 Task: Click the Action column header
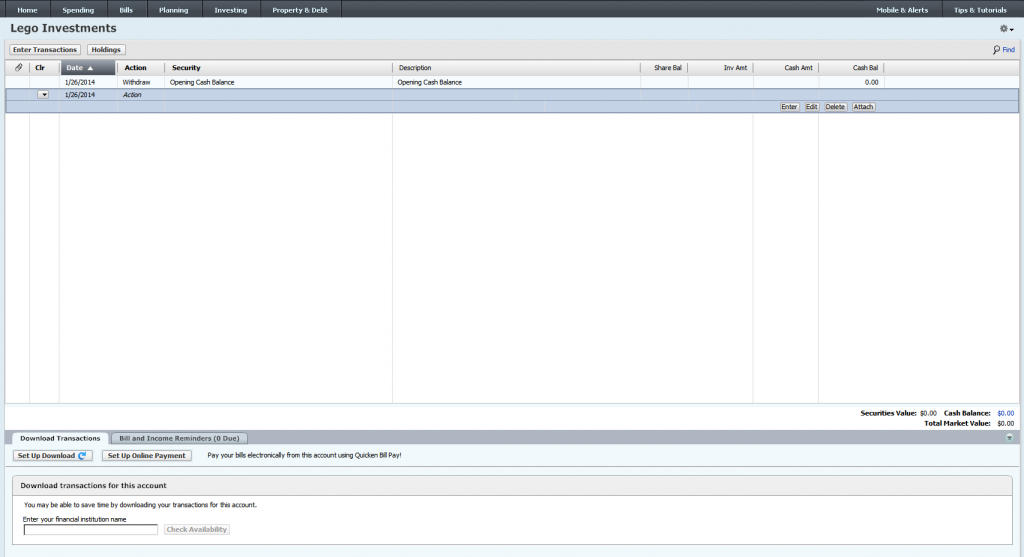(136, 67)
